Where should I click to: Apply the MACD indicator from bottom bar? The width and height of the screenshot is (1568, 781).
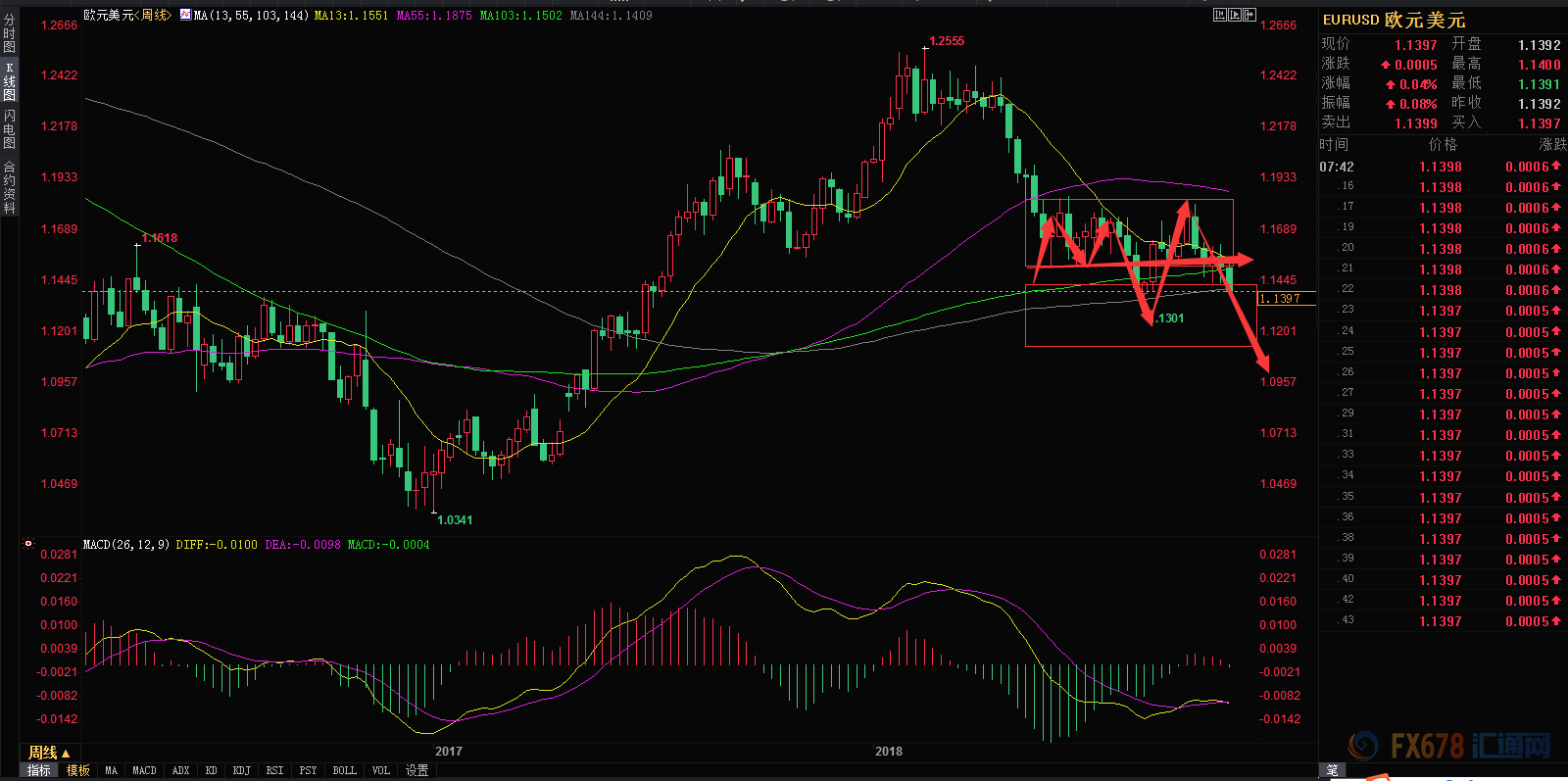click(144, 770)
